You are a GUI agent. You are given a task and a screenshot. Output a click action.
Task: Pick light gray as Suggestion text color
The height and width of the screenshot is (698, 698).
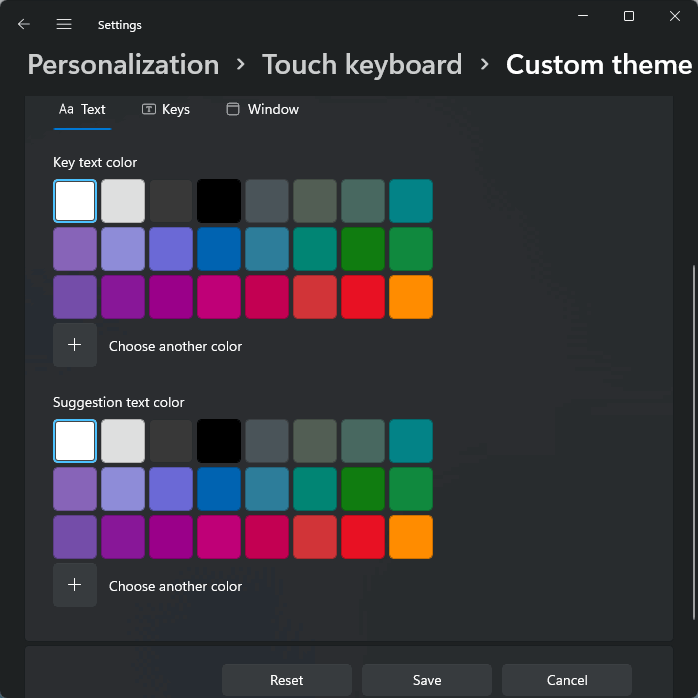[x=123, y=441]
